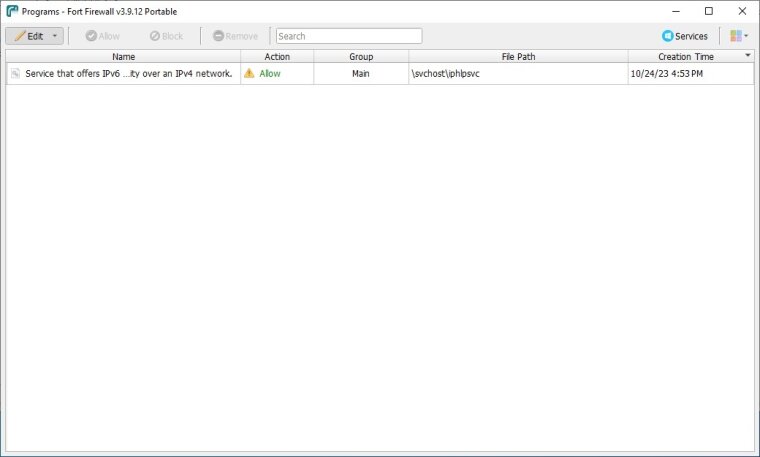Click the service file icon in the row
The height and width of the screenshot is (457, 760).
pyautogui.click(x=16, y=74)
